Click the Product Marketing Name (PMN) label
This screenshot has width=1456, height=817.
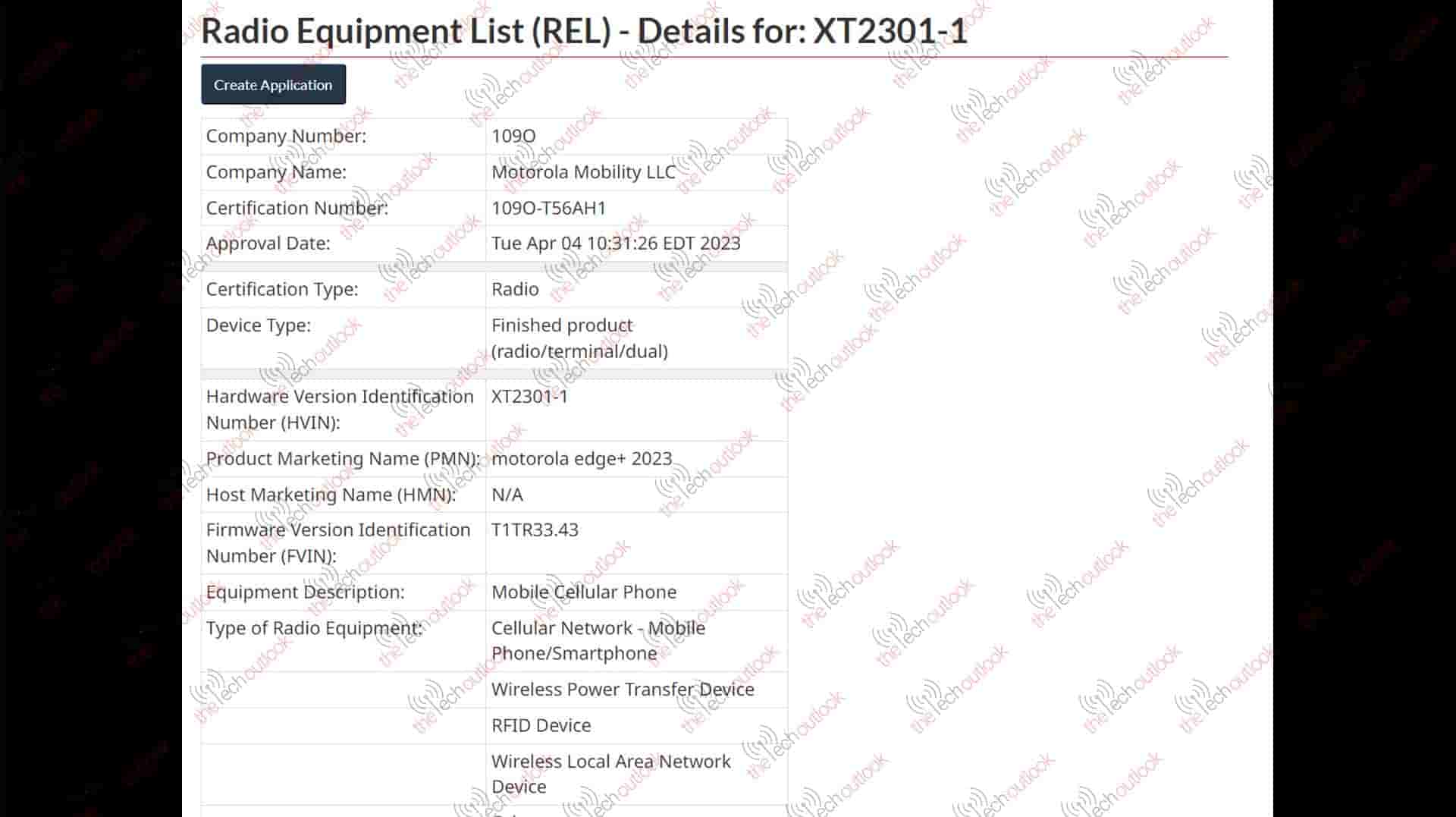(343, 459)
